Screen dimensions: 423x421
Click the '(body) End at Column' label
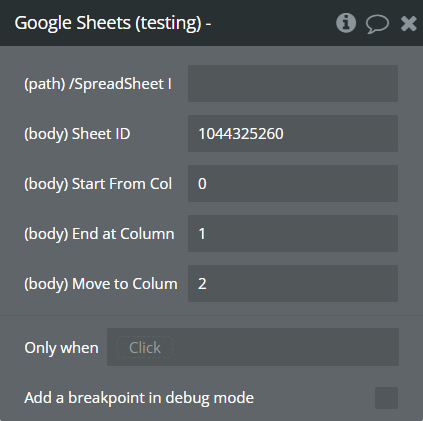(x=99, y=234)
